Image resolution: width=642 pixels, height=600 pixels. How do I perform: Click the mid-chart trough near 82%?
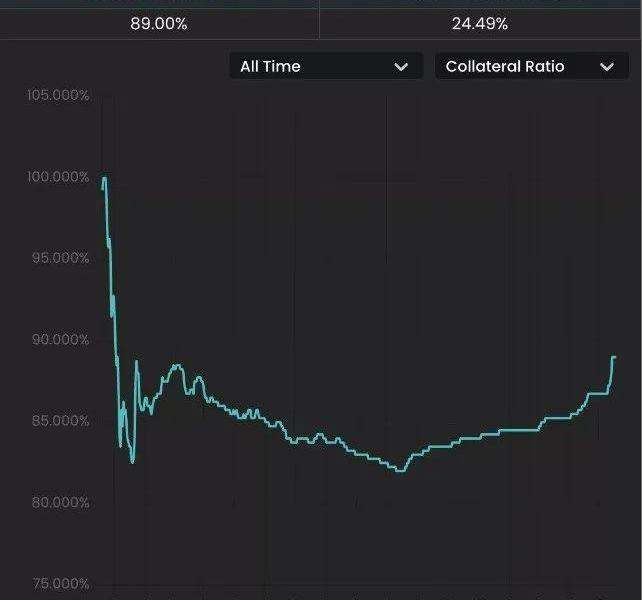401,470
